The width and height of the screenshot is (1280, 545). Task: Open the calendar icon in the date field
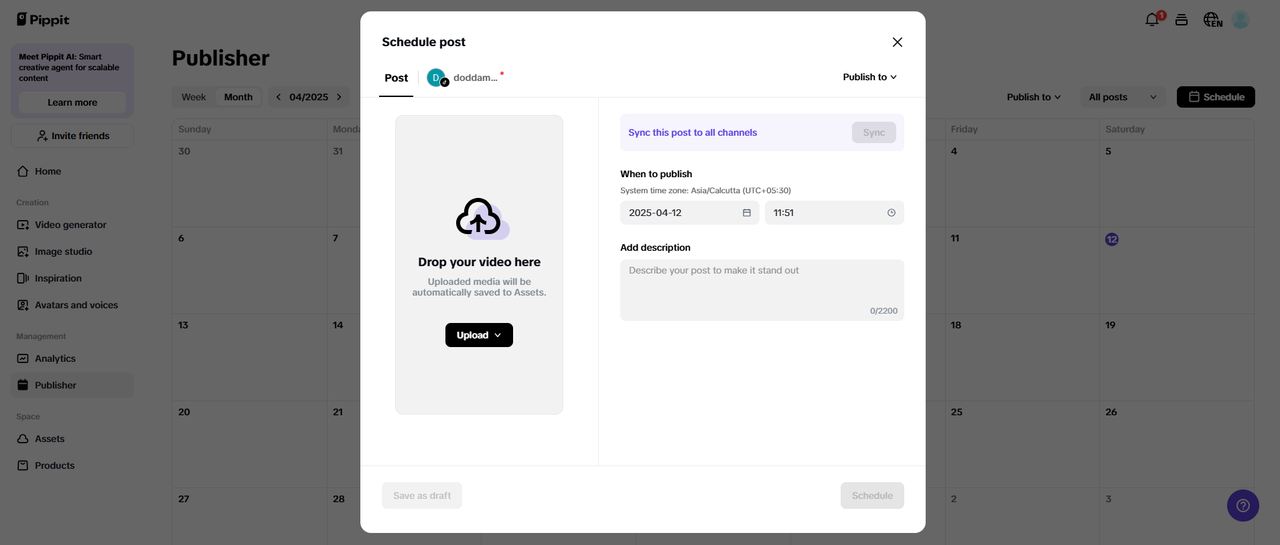tap(746, 213)
